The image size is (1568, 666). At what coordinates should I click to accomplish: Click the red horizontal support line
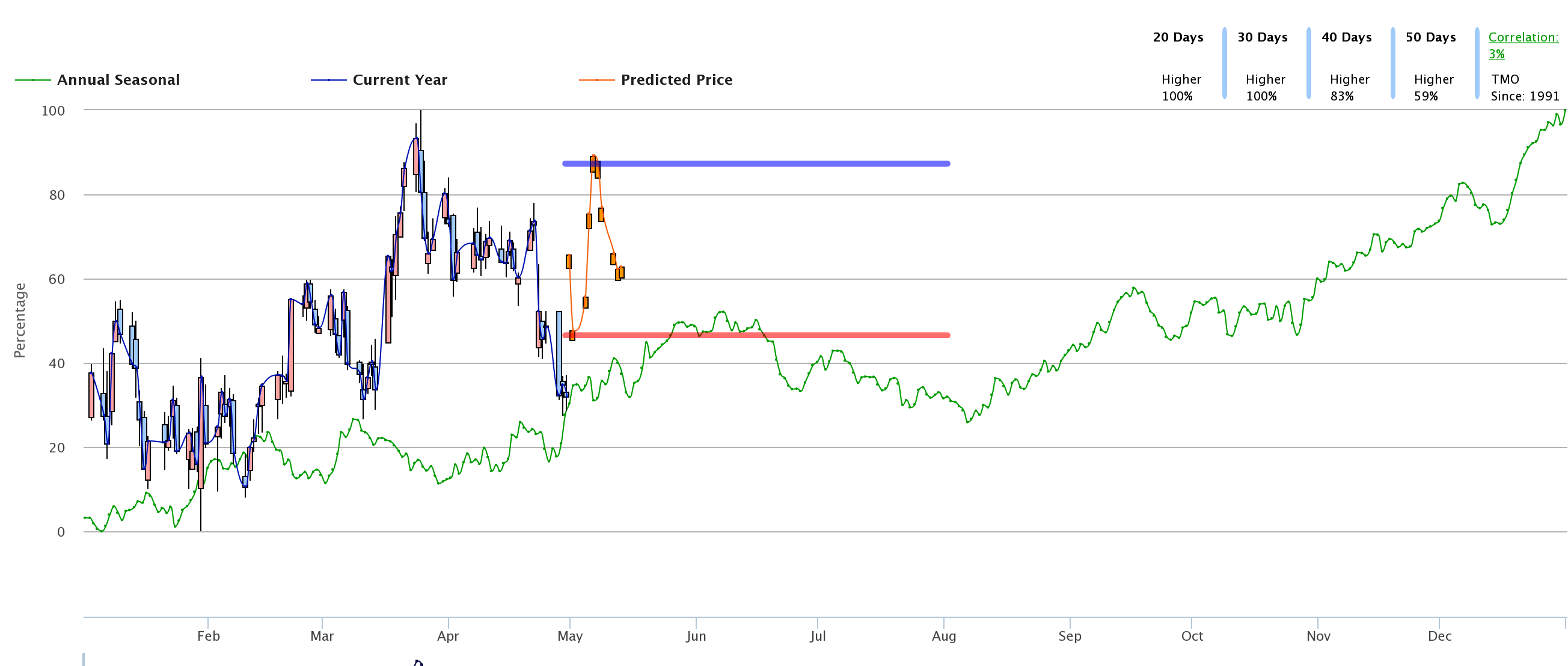click(756, 335)
